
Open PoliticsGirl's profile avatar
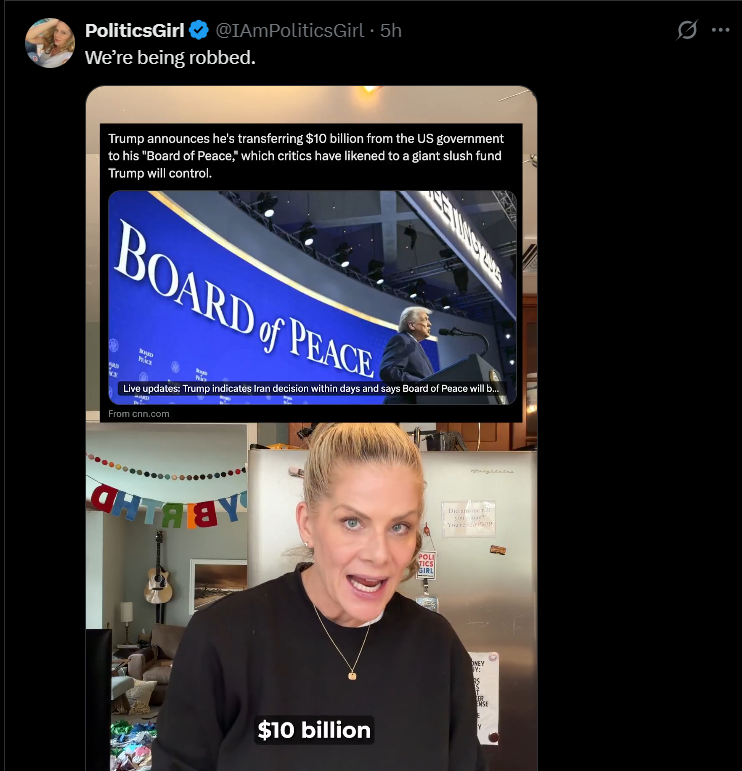click(x=50, y=43)
